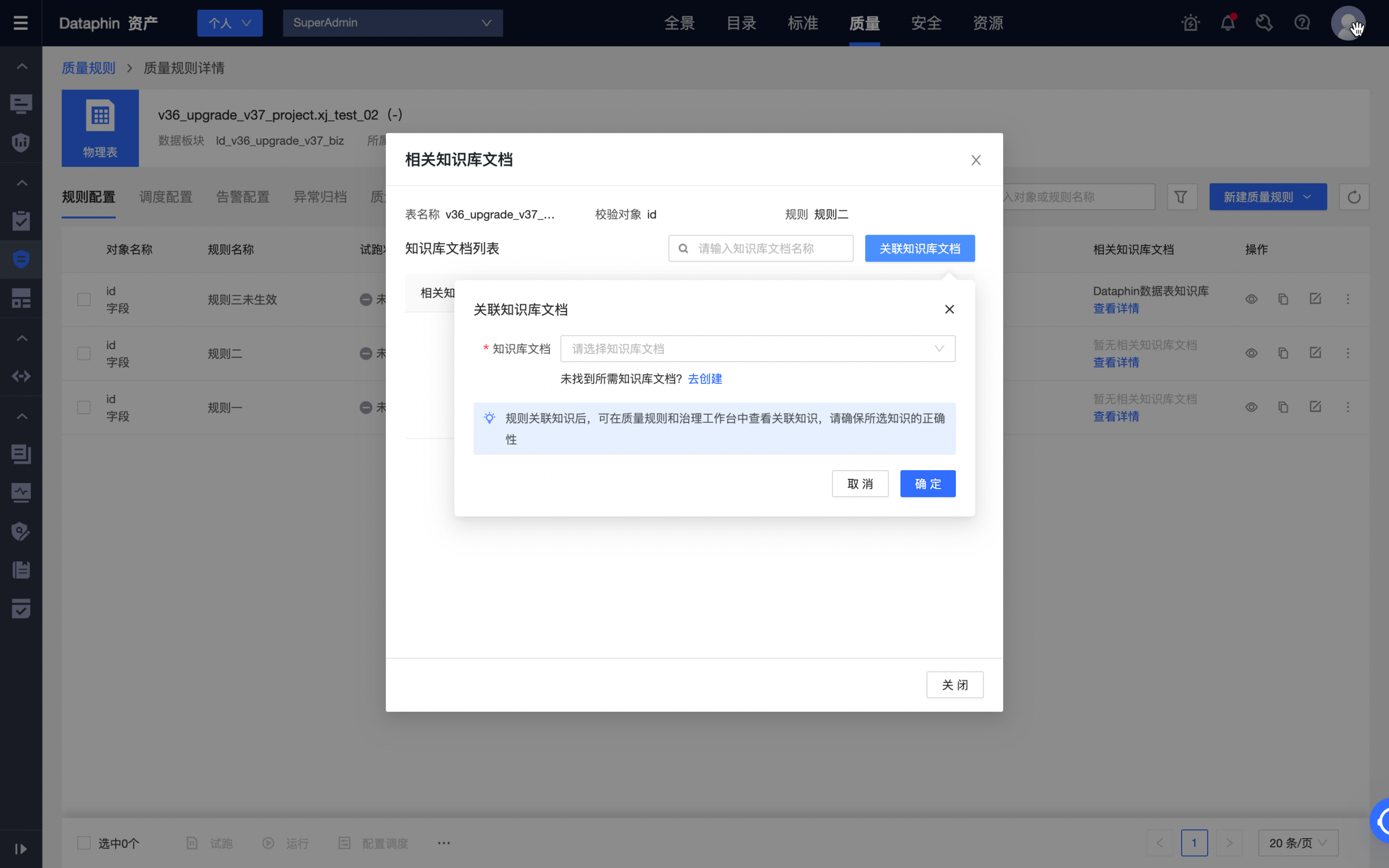
Task: Click the 关联知识库文档 blue button
Action: point(919,248)
